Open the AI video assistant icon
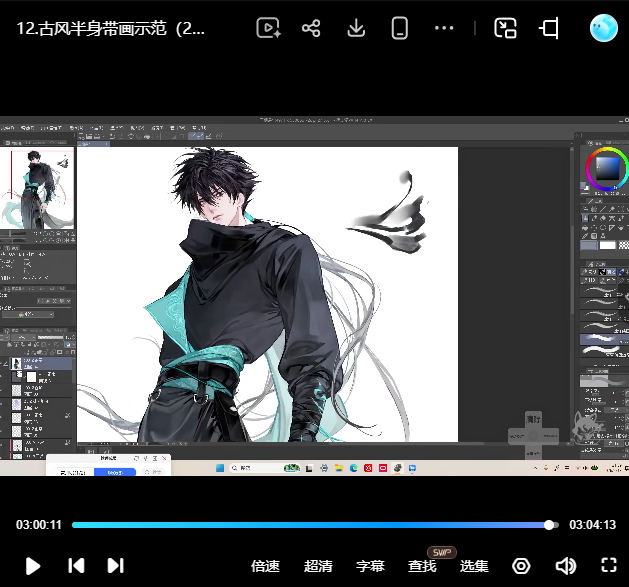Screen dimensions: 629x587 coord(268,28)
